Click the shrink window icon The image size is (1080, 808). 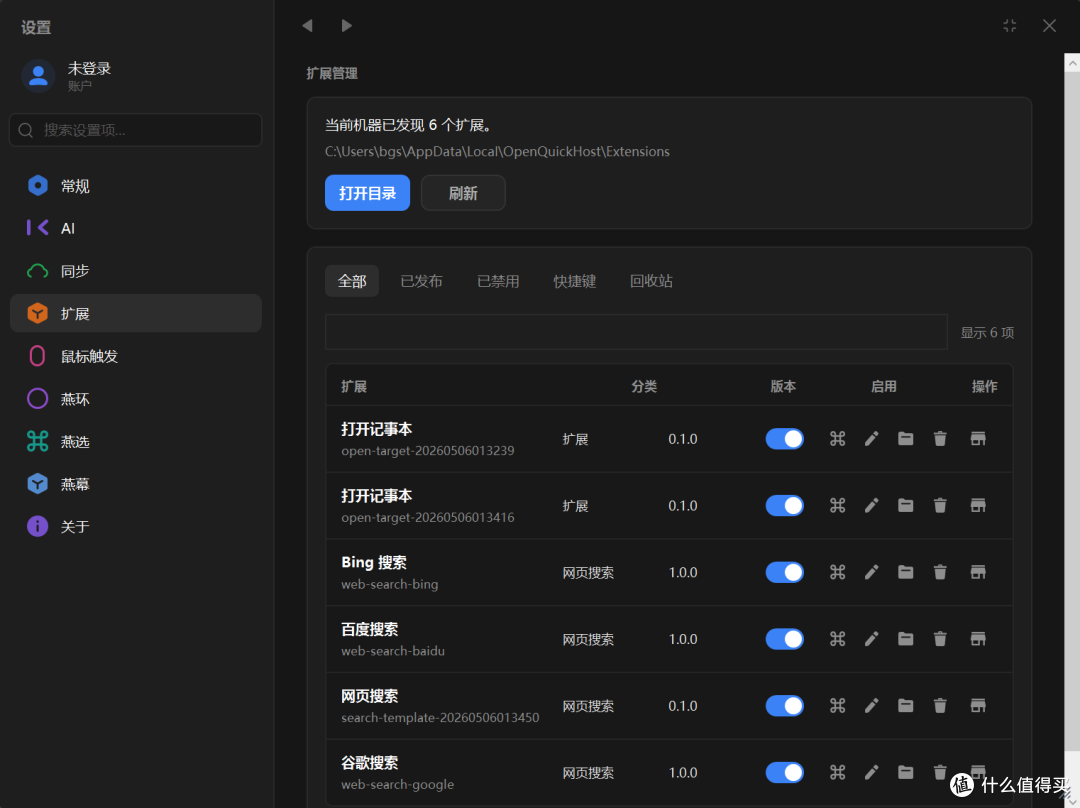[x=1010, y=25]
